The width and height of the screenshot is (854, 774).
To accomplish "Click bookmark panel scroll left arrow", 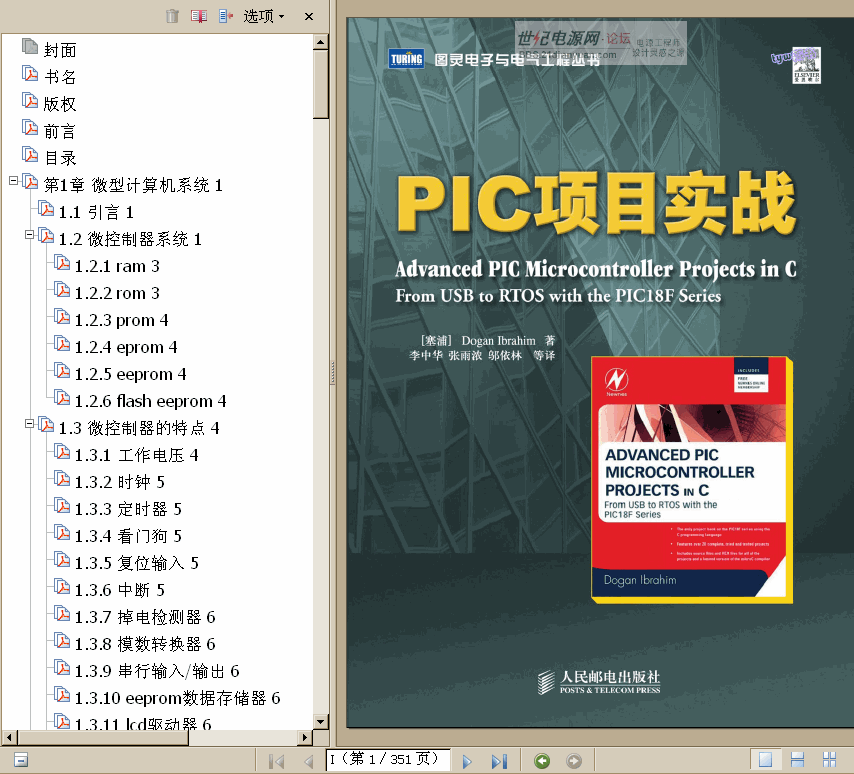I will [9, 738].
